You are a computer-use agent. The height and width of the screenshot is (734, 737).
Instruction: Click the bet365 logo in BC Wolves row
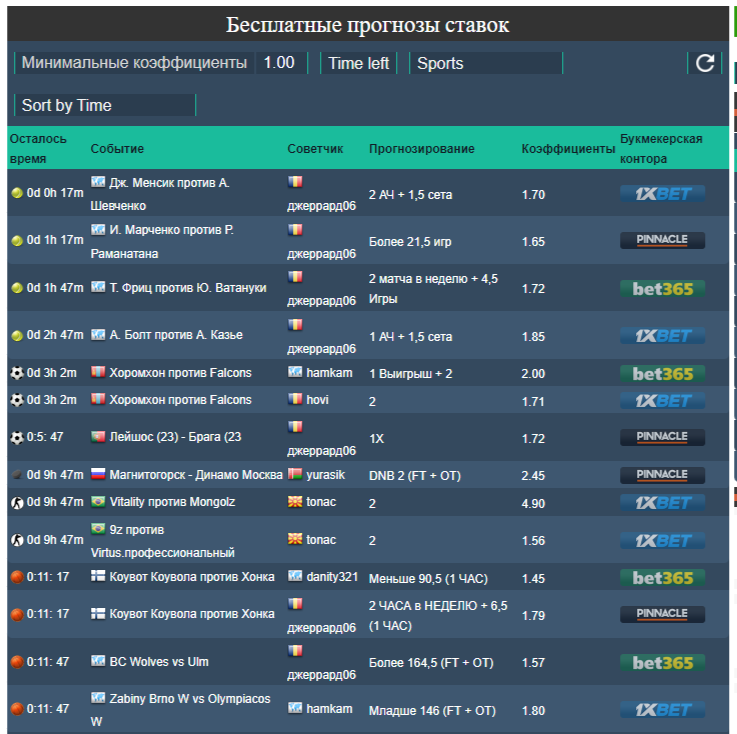662,663
